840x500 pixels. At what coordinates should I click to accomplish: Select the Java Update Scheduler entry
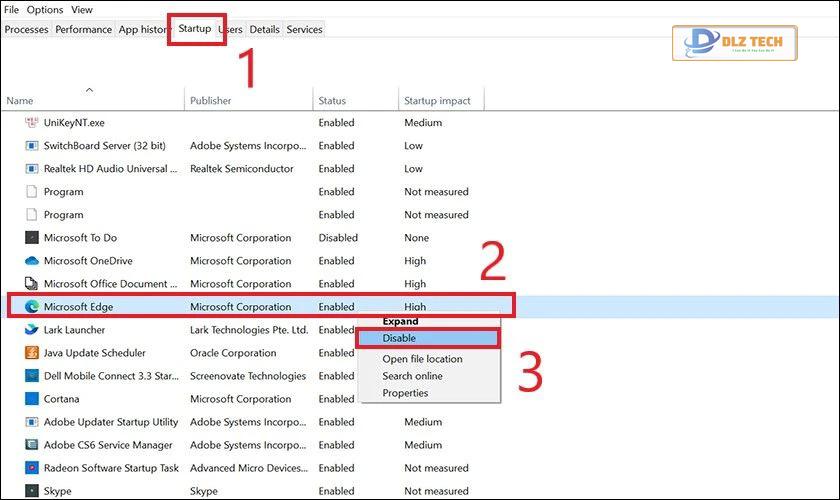[95, 353]
